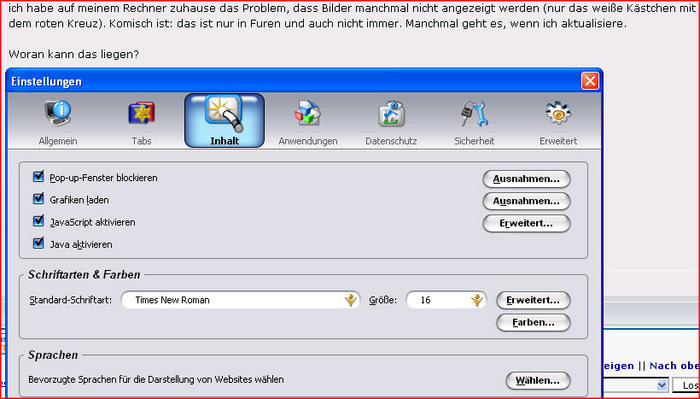Viewport: 700px width, 399px height.
Task: Open the Größe 16 dropdown
Action: [446, 300]
